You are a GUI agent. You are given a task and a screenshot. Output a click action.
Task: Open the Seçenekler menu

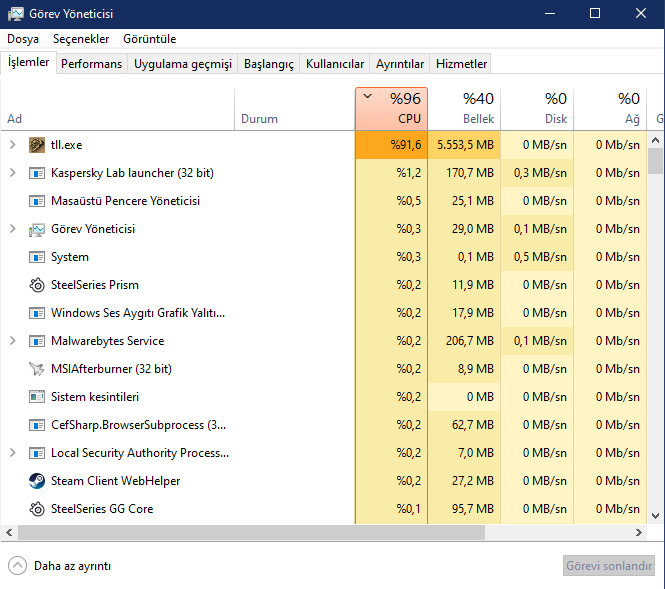click(x=81, y=39)
